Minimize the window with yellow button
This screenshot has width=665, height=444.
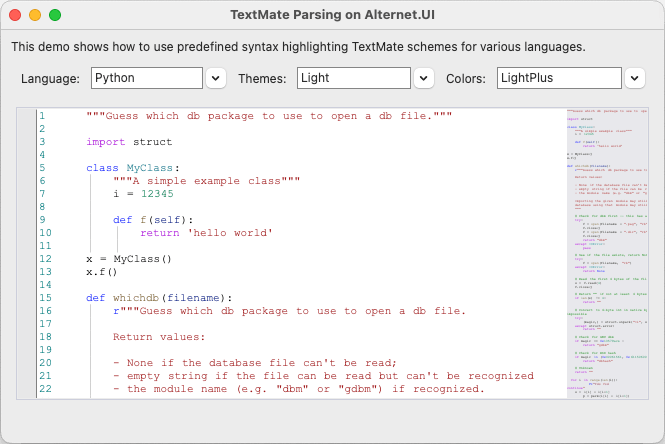[35, 15]
